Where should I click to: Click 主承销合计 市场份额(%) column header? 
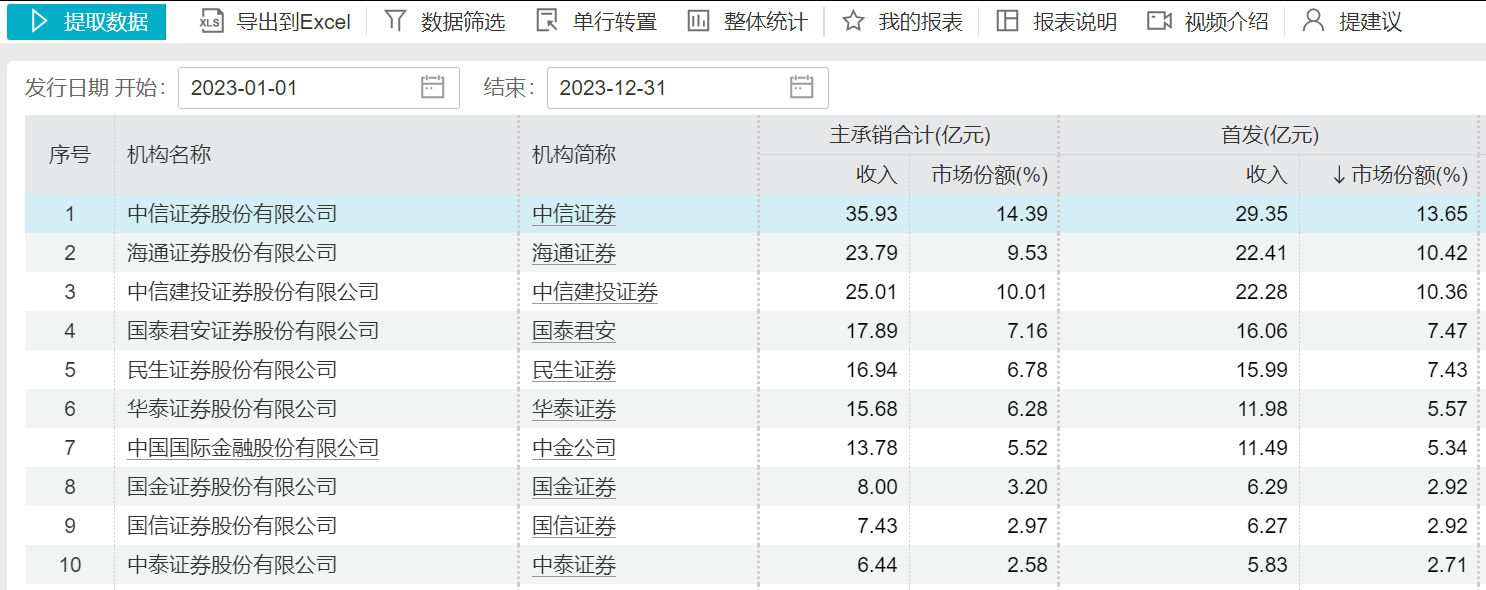(x=990, y=175)
